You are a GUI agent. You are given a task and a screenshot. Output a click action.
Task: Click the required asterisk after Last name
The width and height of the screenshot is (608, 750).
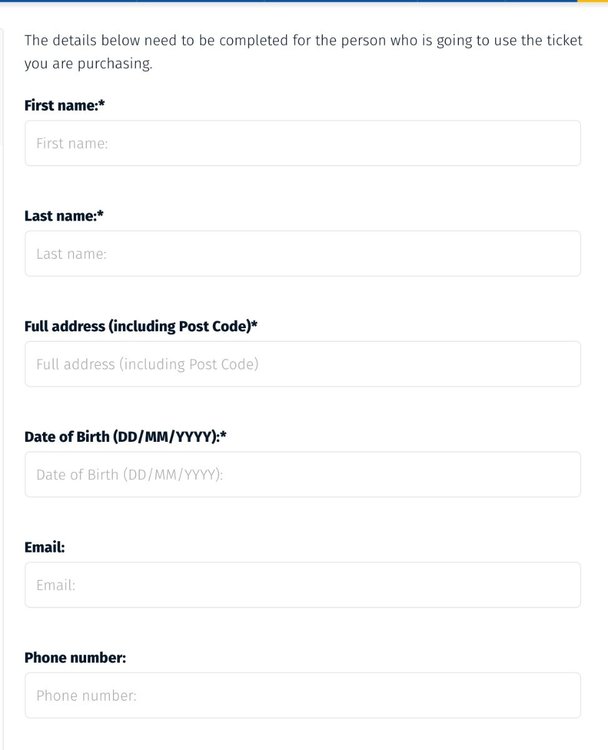click(101, 213)
